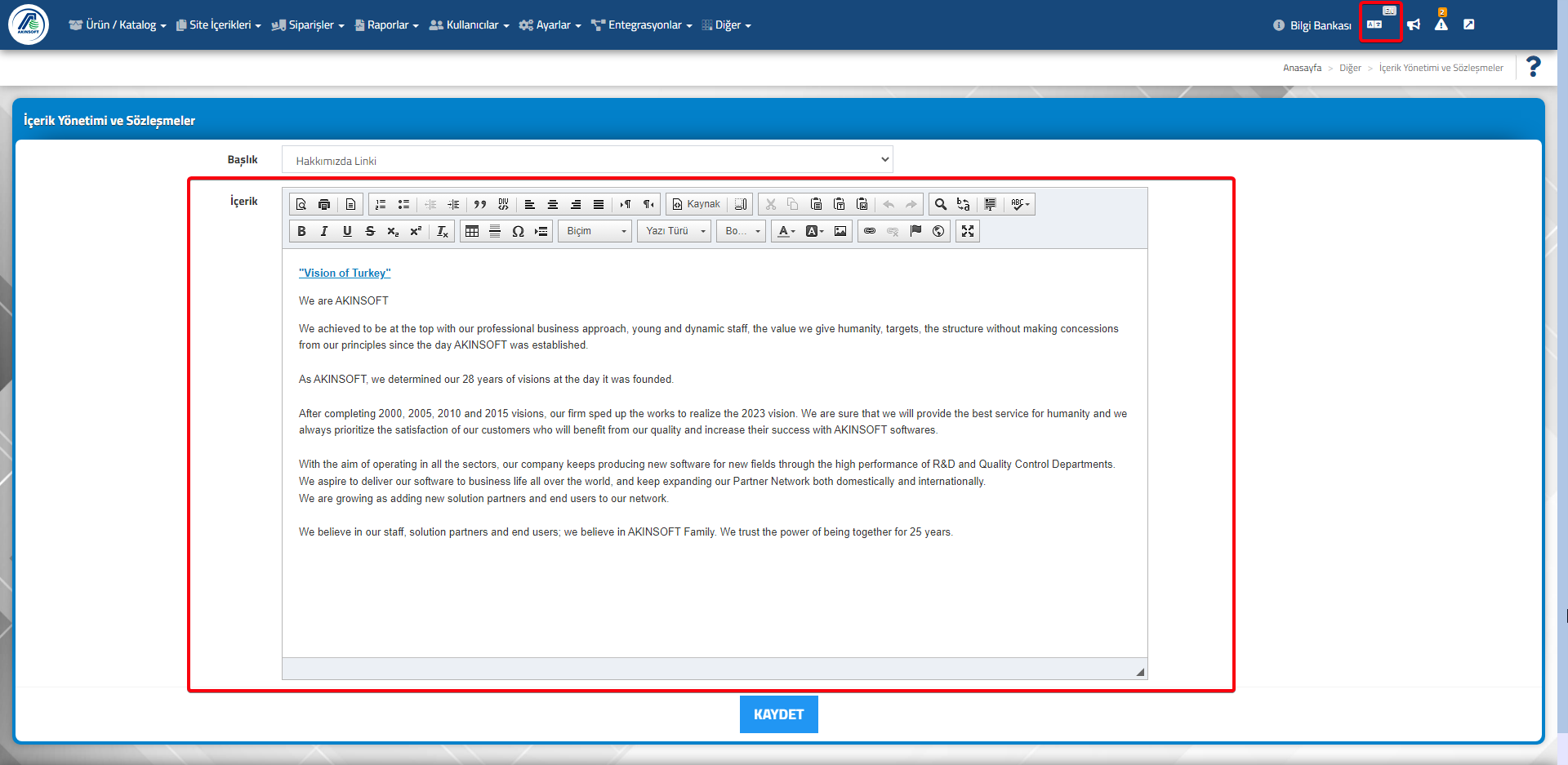Viewport: 1568px width, 765px height.
Task: Set text direction left to right
Action: (x=626, y=204)
